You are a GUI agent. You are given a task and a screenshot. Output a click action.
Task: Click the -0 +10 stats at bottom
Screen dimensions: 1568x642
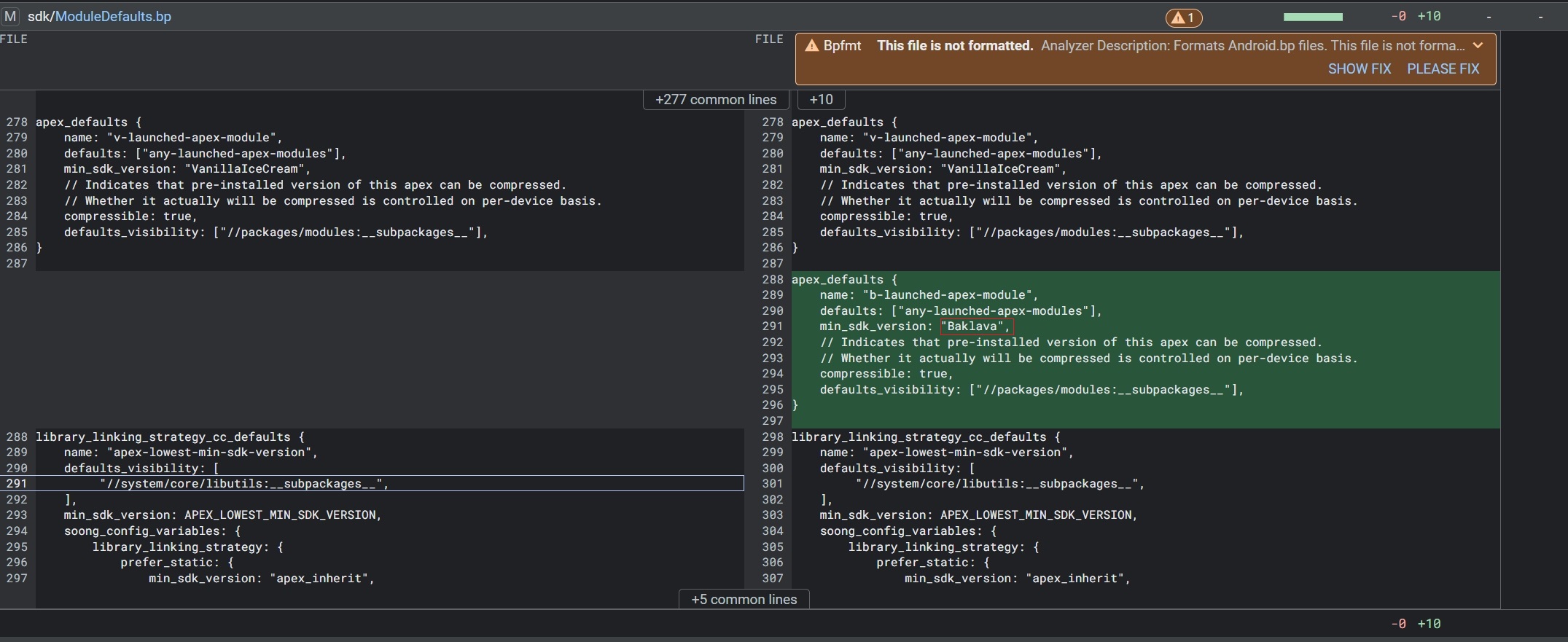pos(1415,624)
